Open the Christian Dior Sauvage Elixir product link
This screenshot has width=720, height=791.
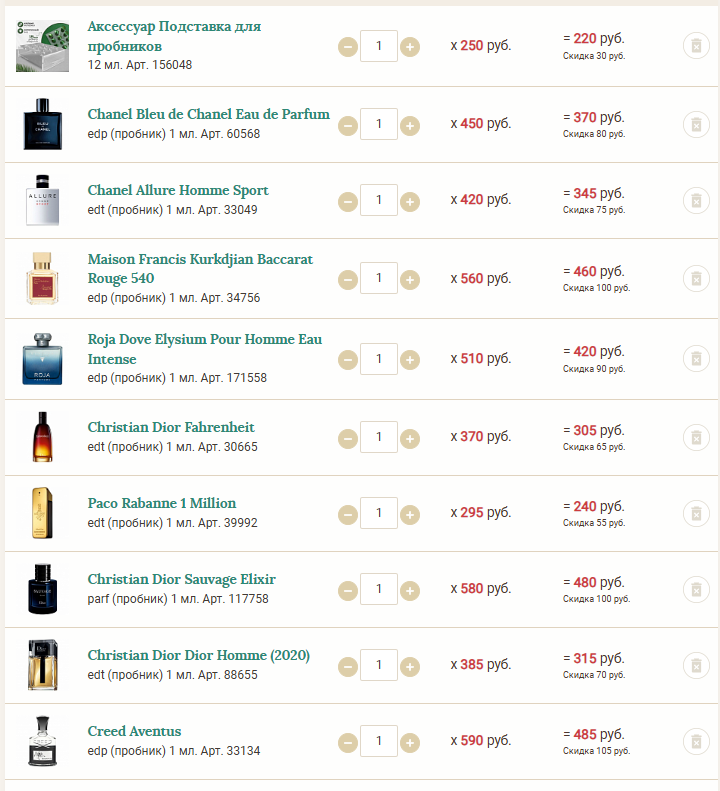pyautogui.click(x=182, y=579)
